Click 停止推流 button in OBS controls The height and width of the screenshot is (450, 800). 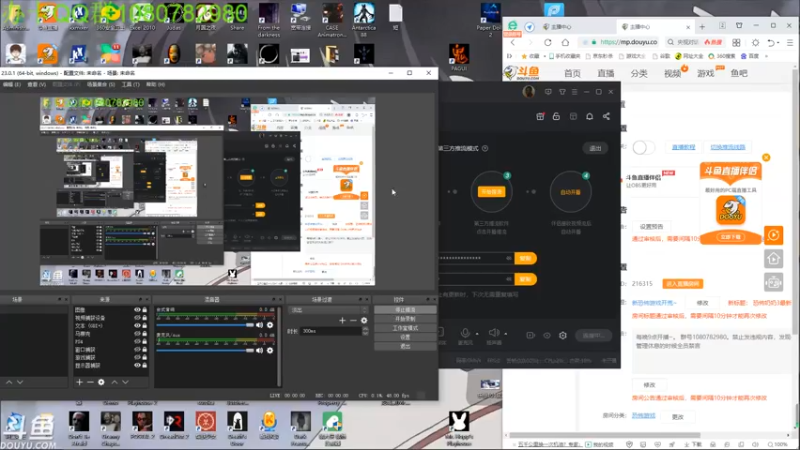tap(405, 310)
